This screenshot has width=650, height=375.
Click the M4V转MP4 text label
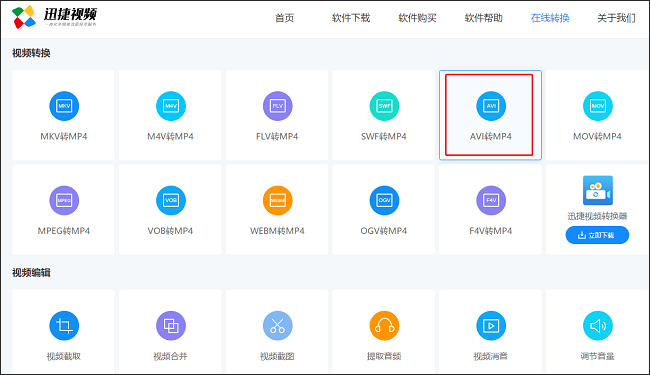point(170,136)
